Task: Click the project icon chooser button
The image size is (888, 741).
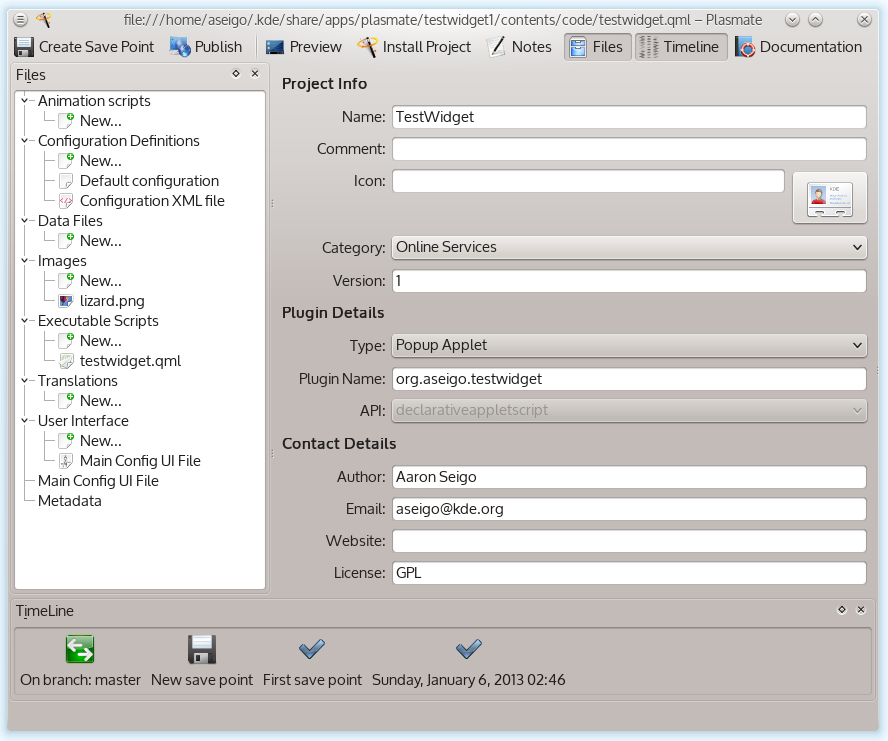Action: (x=829, y=197)
